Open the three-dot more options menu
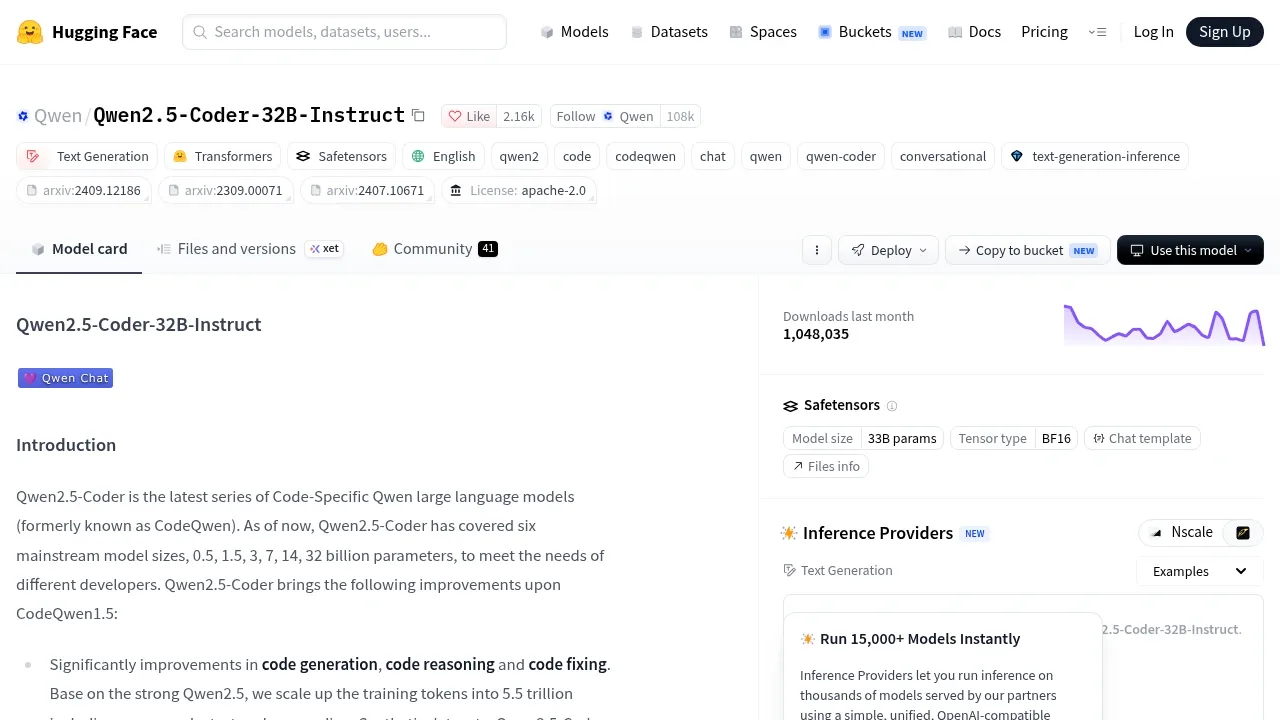Image resolution: width=1280 pixels, height=720 pixels. coord(817,250)
